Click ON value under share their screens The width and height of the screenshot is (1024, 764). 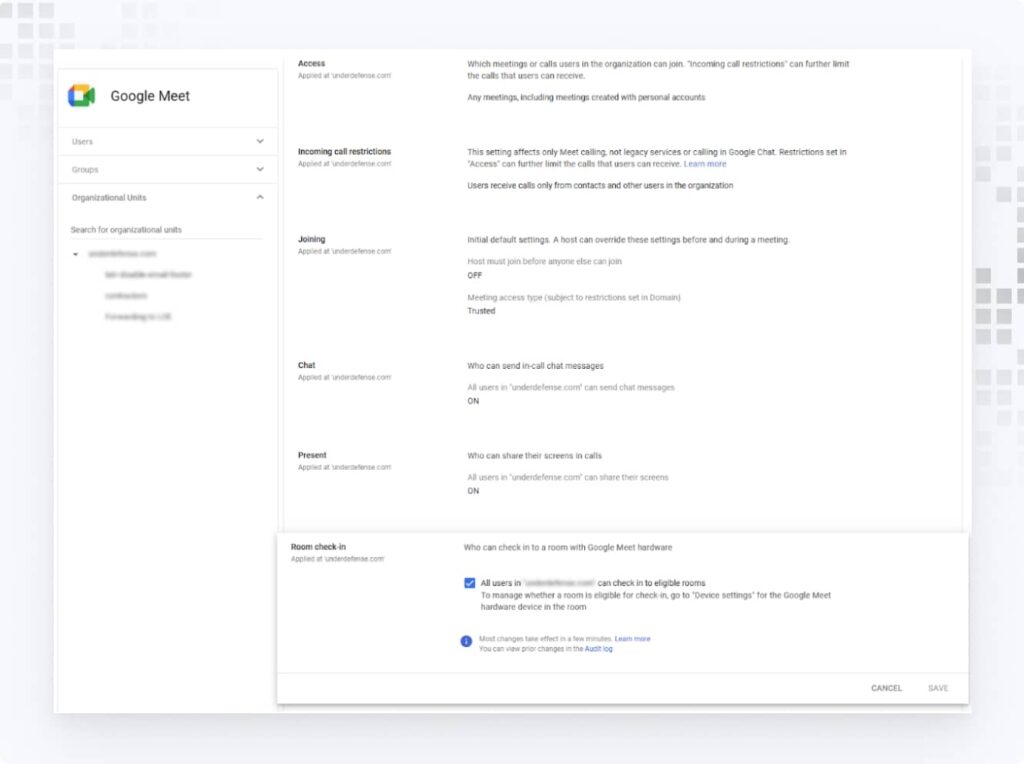(473, 491)
